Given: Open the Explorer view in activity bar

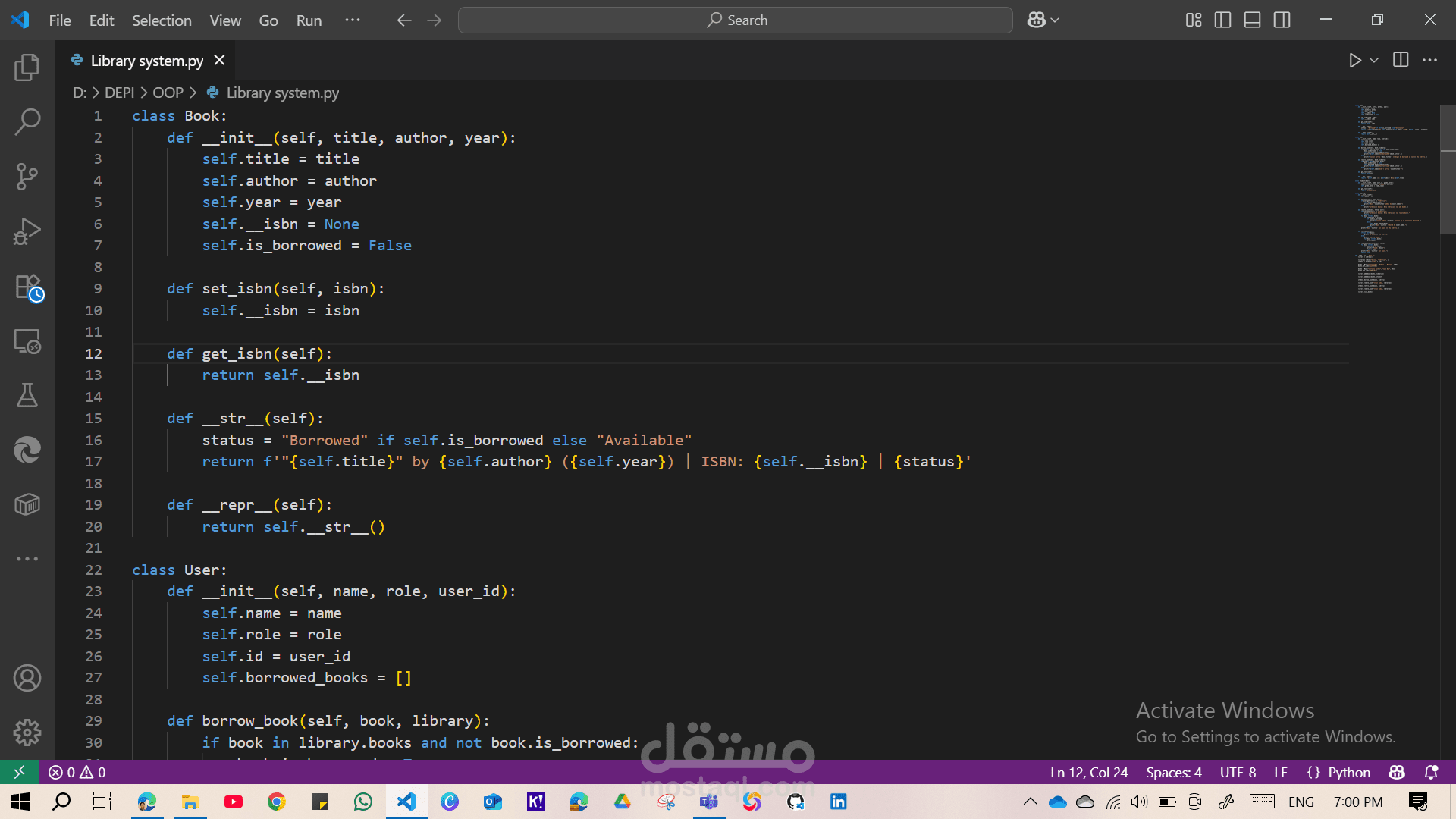Looking at the screenshot, I should click(x=27, y=67).
